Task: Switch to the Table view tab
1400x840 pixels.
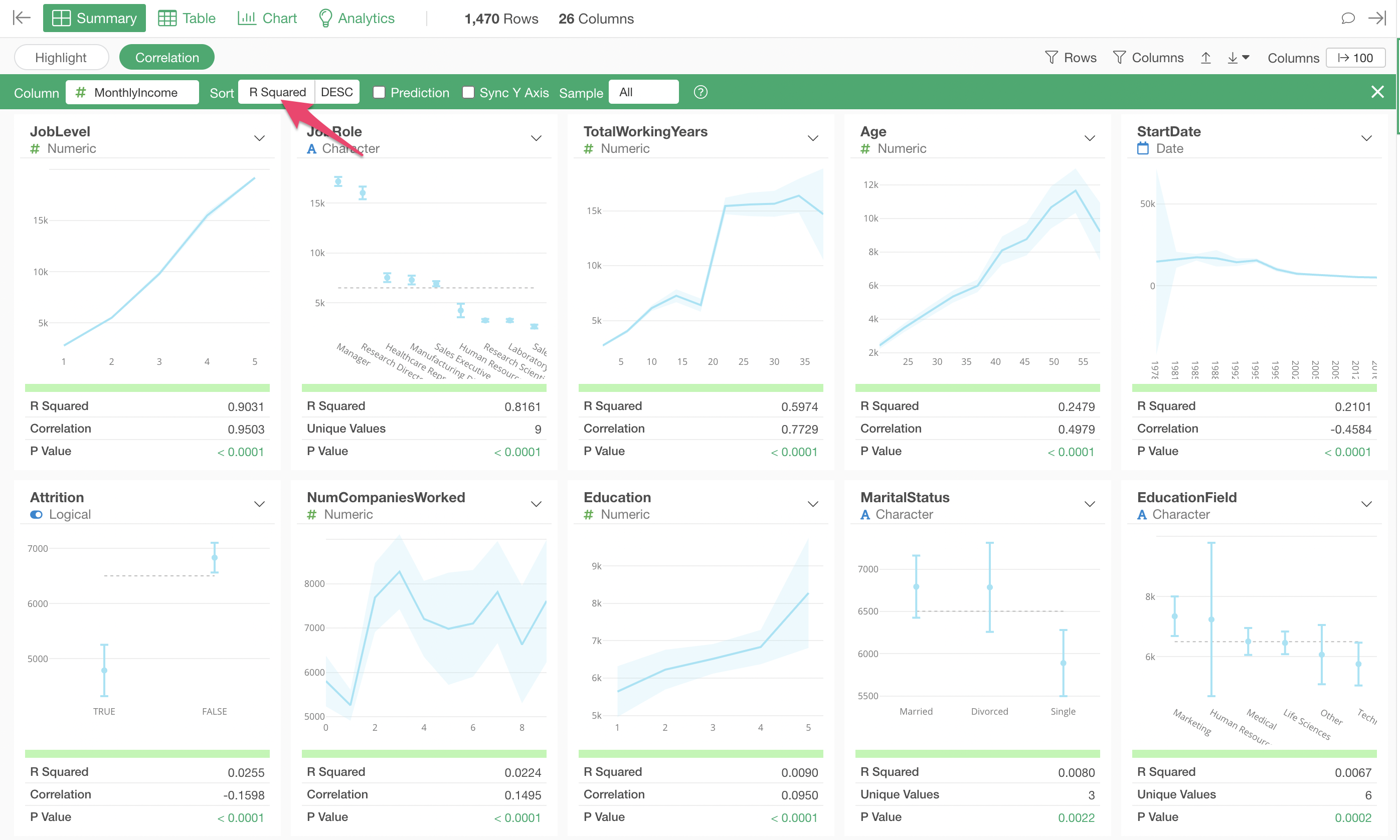Action: pos(187,18)
